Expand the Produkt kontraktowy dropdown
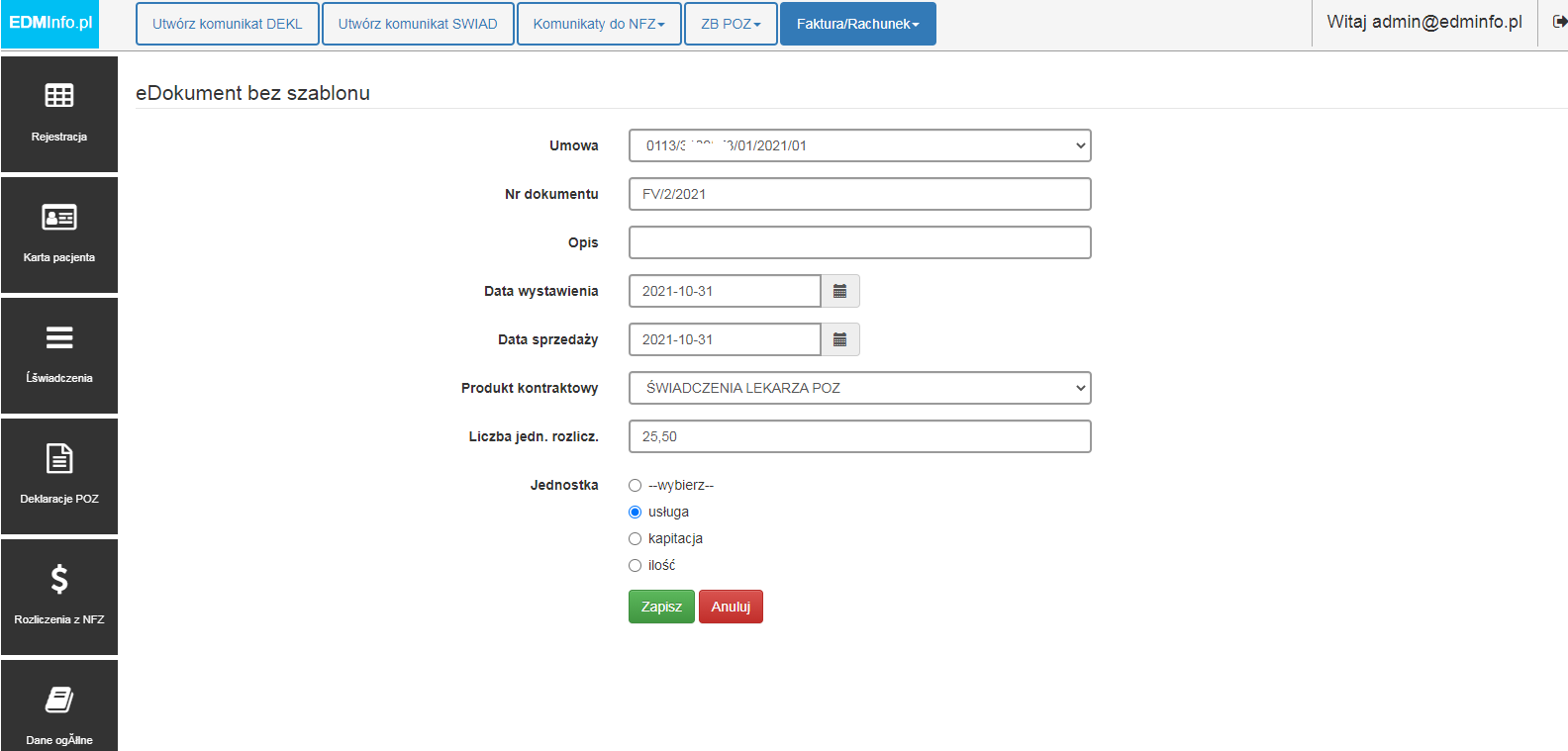Viewport: 1568px width, 751px height. pos(859,388)
